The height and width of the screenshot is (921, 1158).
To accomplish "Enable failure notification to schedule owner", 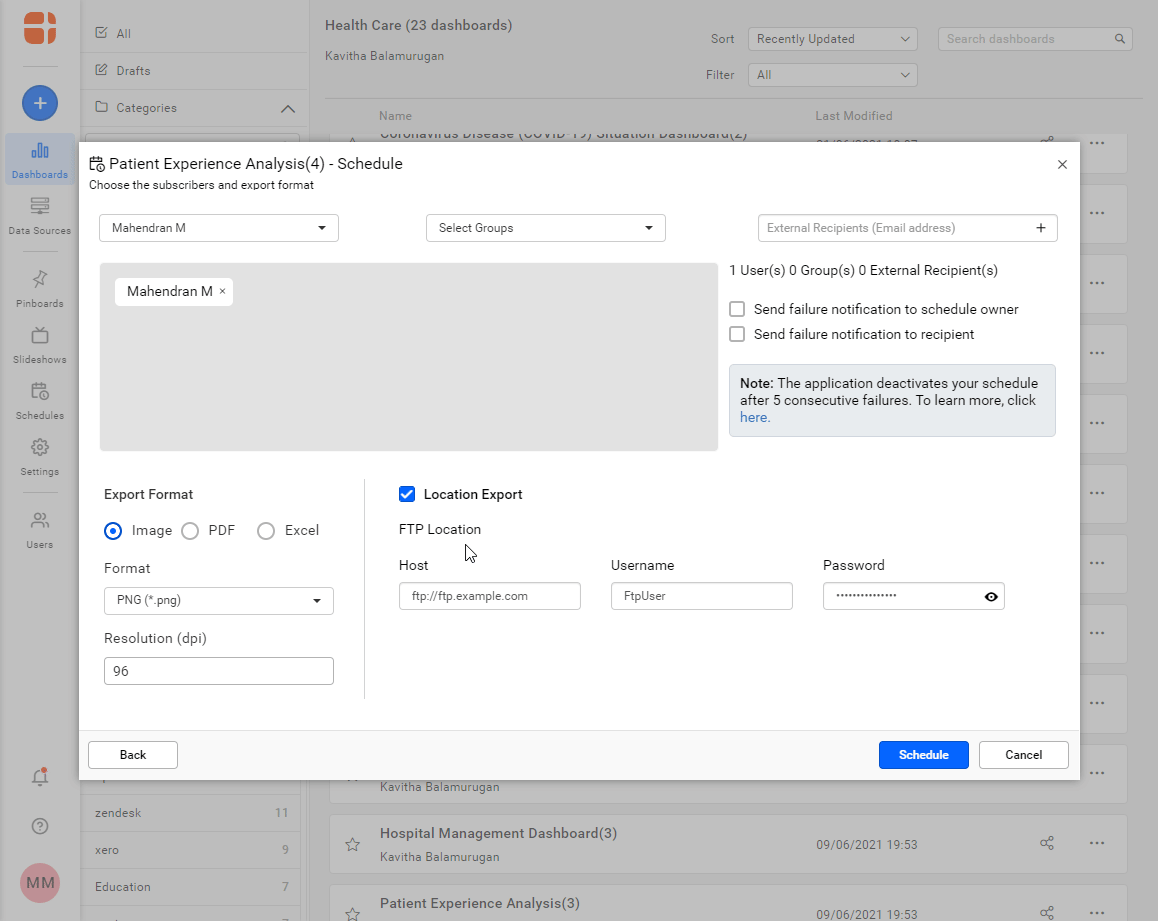I will [x=737, y=309].
